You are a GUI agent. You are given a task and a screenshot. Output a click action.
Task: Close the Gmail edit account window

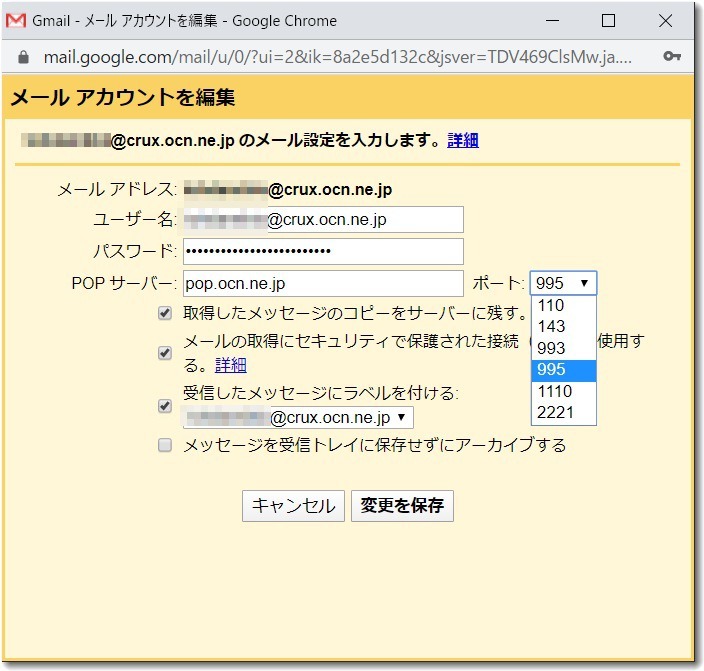pos(665,21)
